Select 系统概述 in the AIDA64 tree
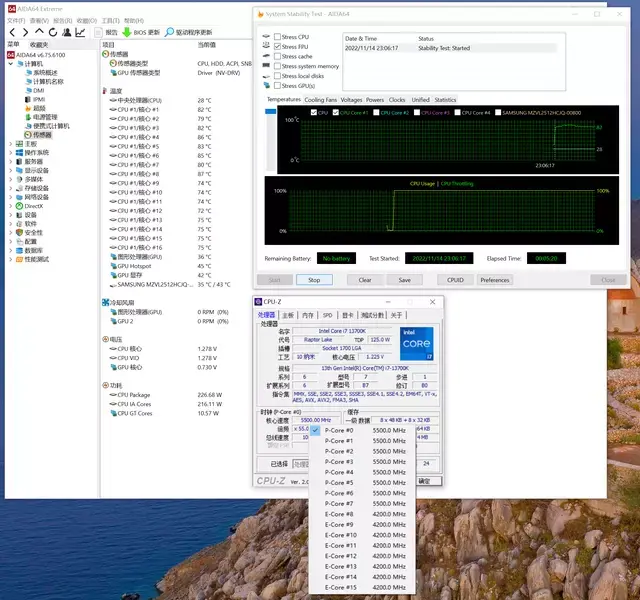This screenshot has height=600, width=640. 45,73
